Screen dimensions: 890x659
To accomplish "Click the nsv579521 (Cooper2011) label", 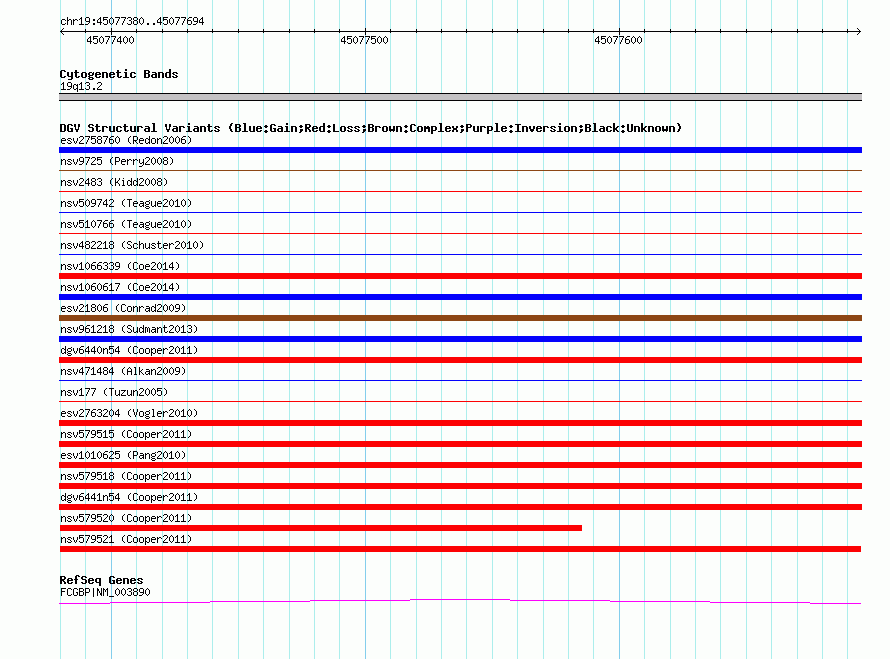I will tap(126, 539).
